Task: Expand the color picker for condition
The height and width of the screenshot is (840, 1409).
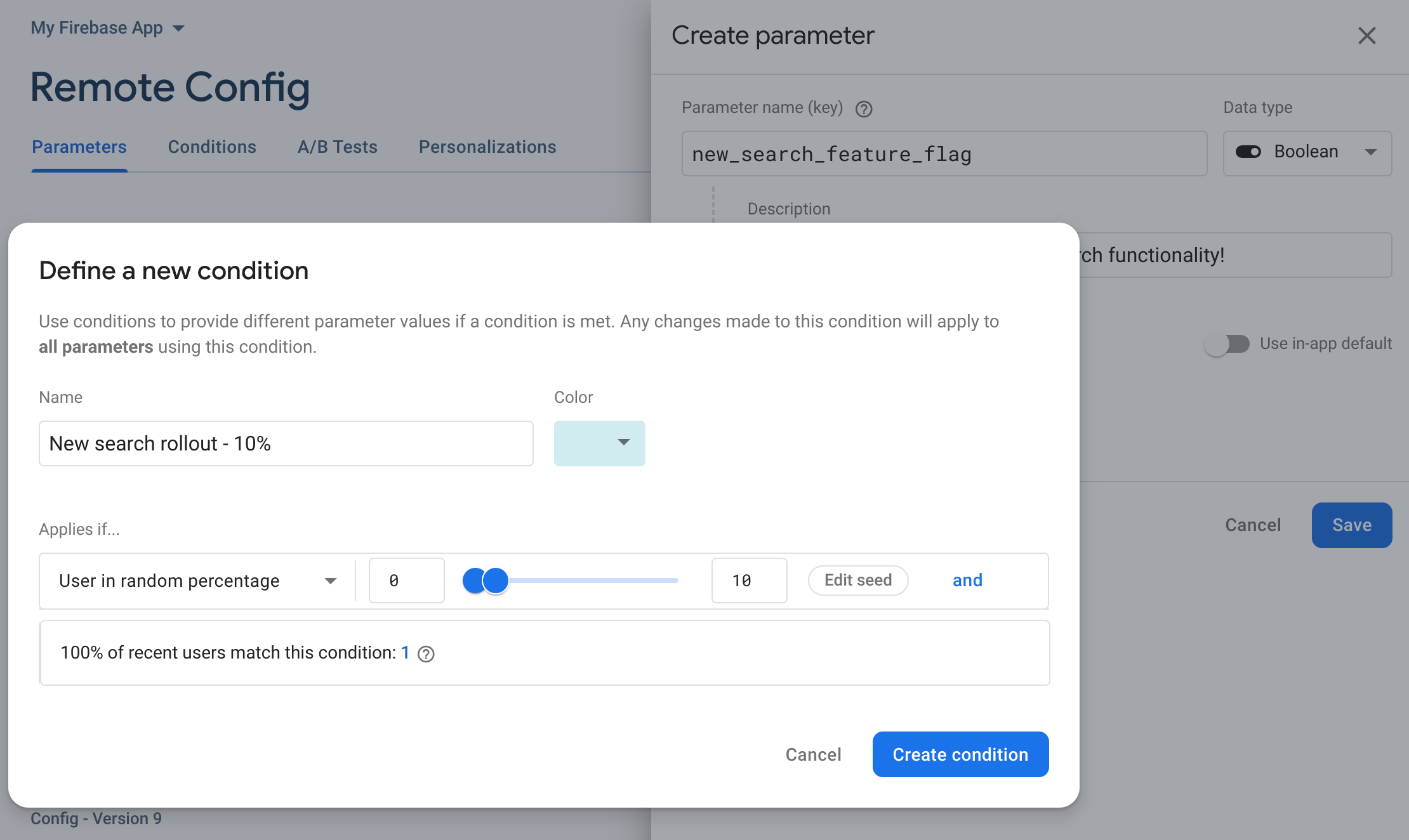Action: 599,442
